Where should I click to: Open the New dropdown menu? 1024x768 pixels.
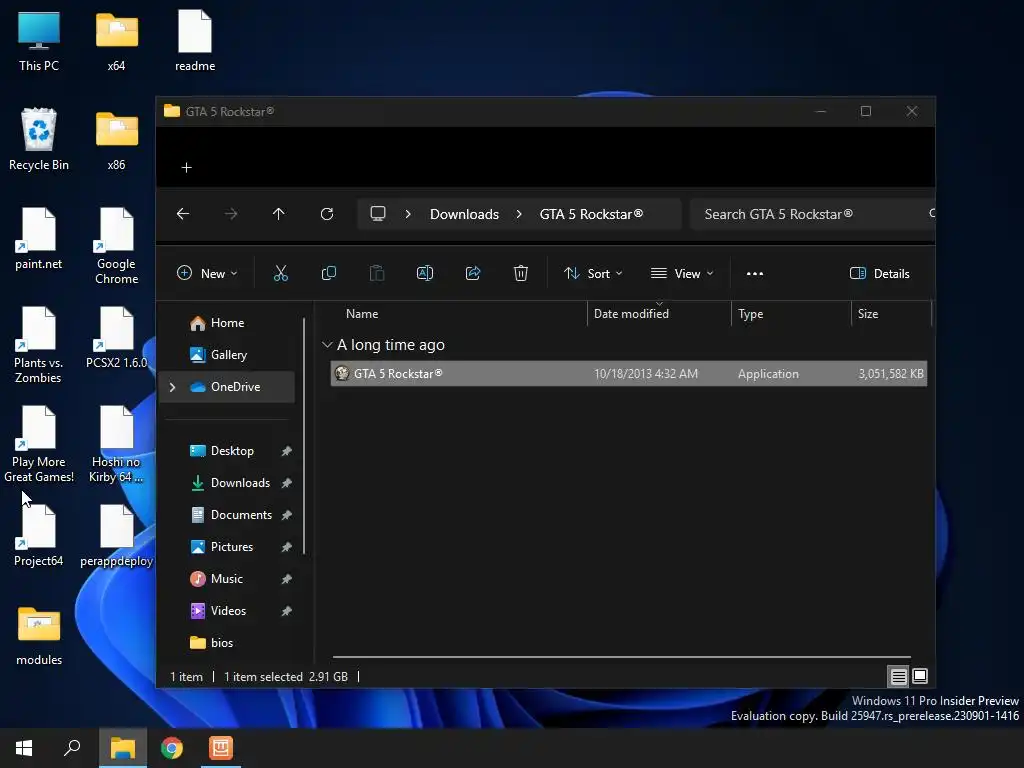coord(207,274)
